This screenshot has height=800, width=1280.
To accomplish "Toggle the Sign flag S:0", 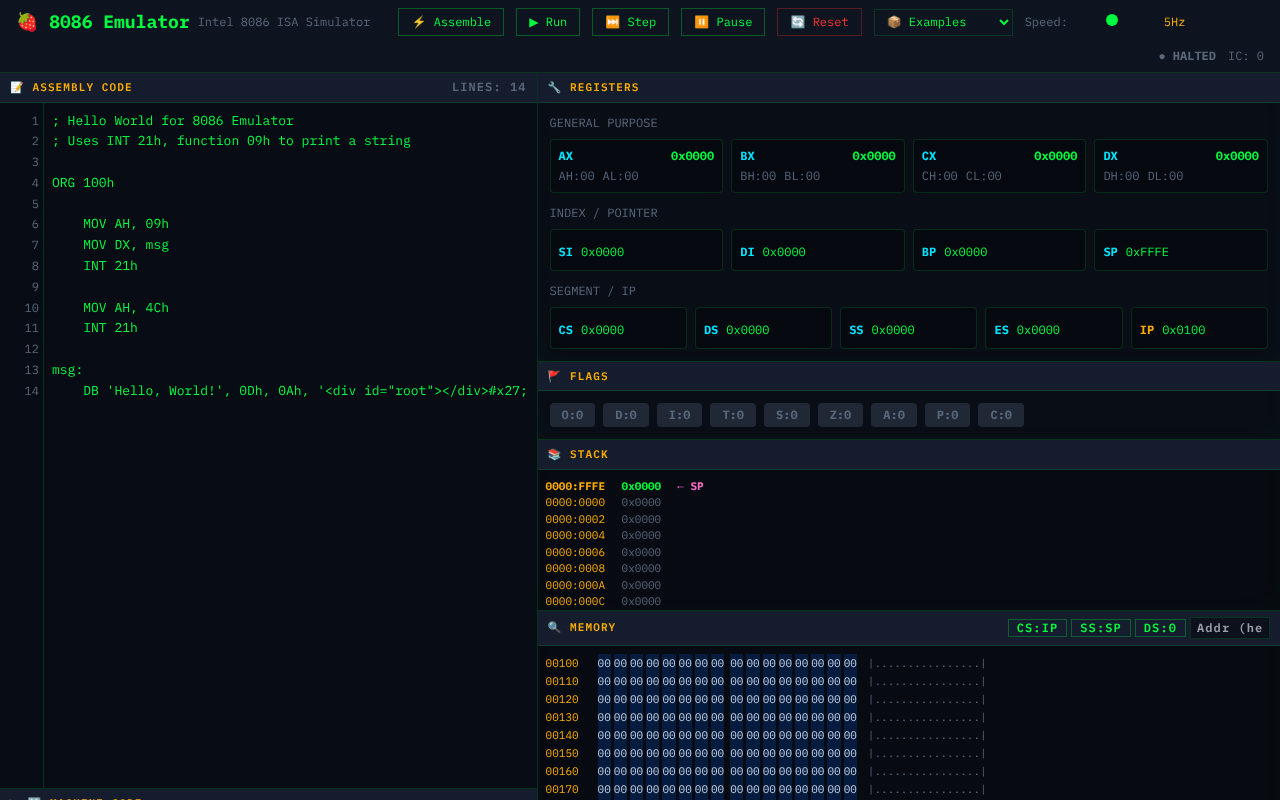I will click(x=787, y=415).
